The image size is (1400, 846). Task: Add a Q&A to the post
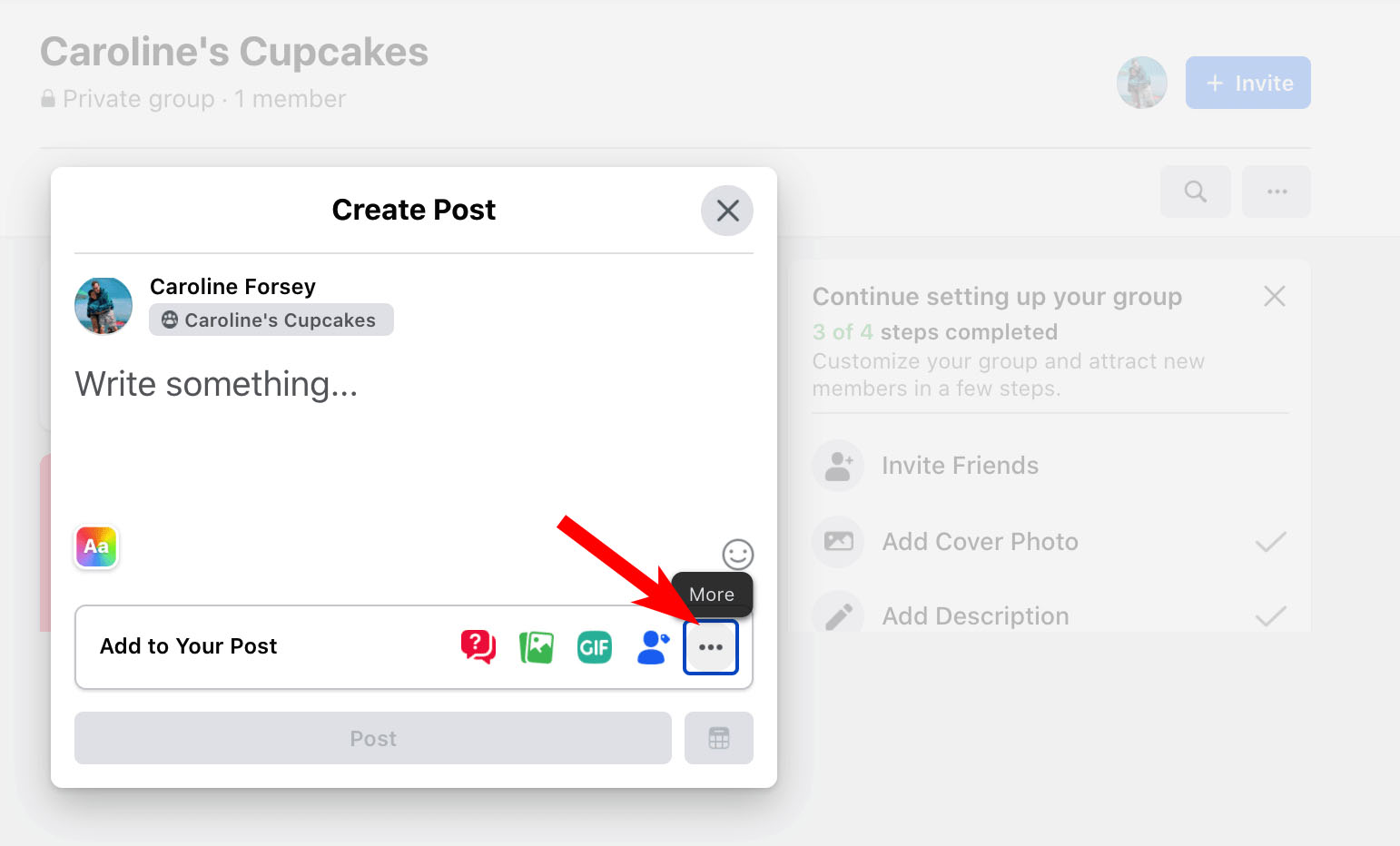(x=478, y=647)
